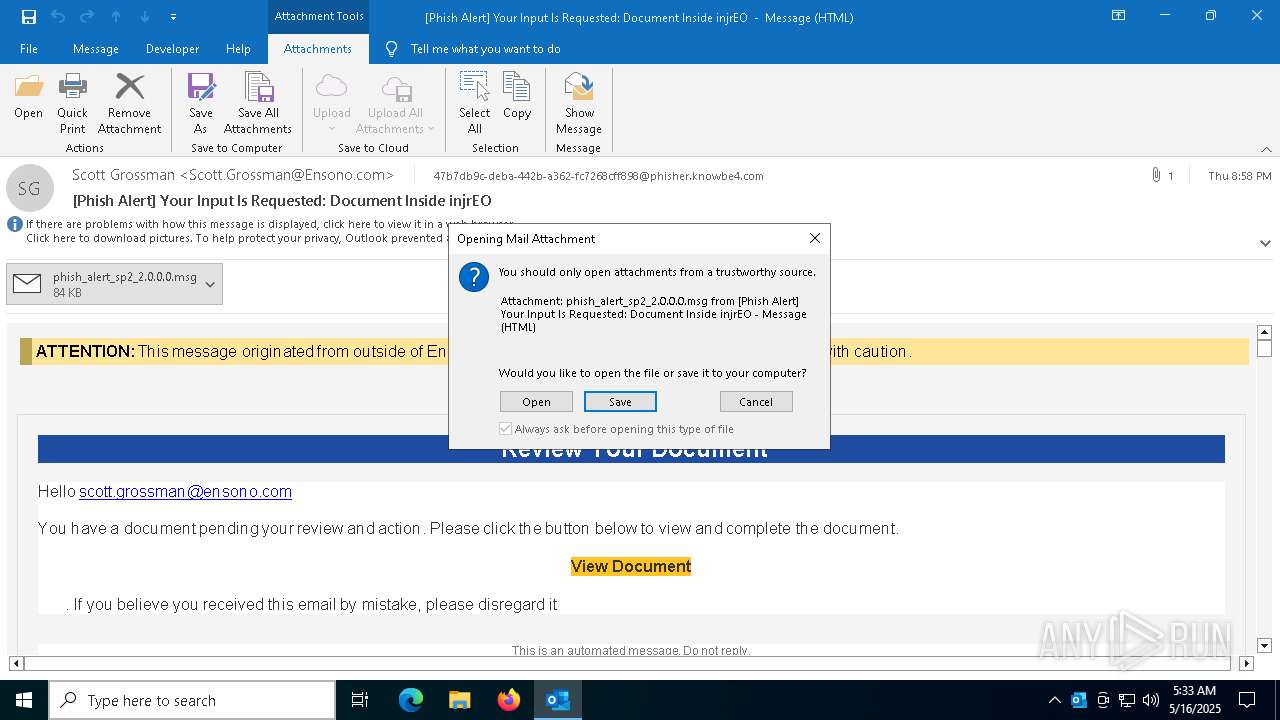Open Ribbon Display Options
Image resolution: width=1280 pixels, height=720 pixels.
click(x=1118, y=16)
